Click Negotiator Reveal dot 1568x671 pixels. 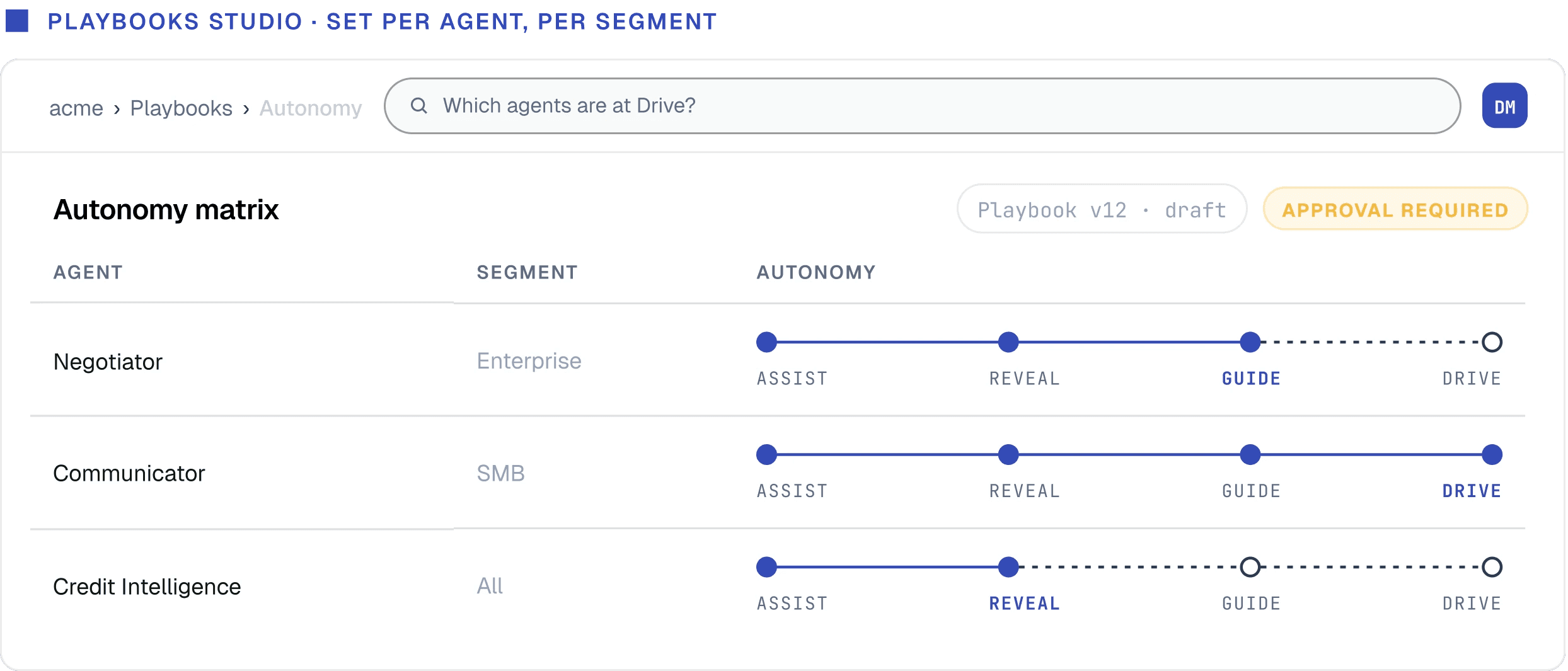coord(1008,342)
